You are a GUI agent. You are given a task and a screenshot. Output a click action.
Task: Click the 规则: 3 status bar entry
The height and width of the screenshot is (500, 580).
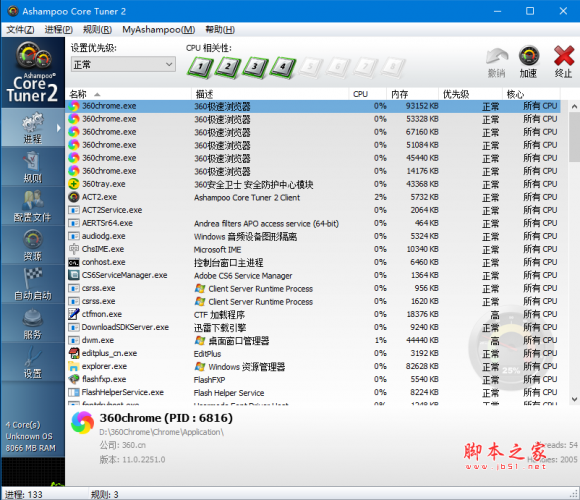coord(105,494)
